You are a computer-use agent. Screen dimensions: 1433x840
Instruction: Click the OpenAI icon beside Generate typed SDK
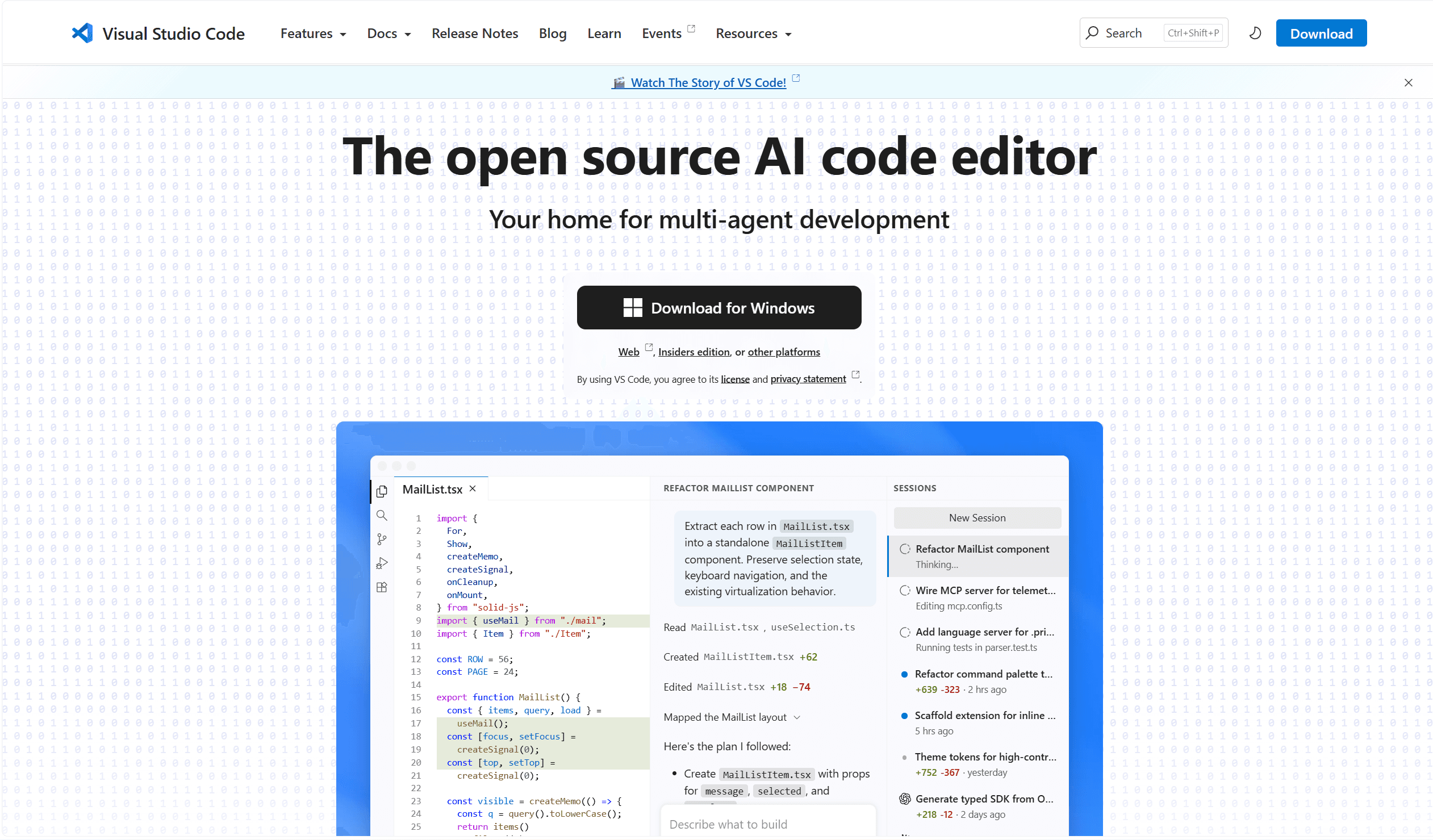905,799
